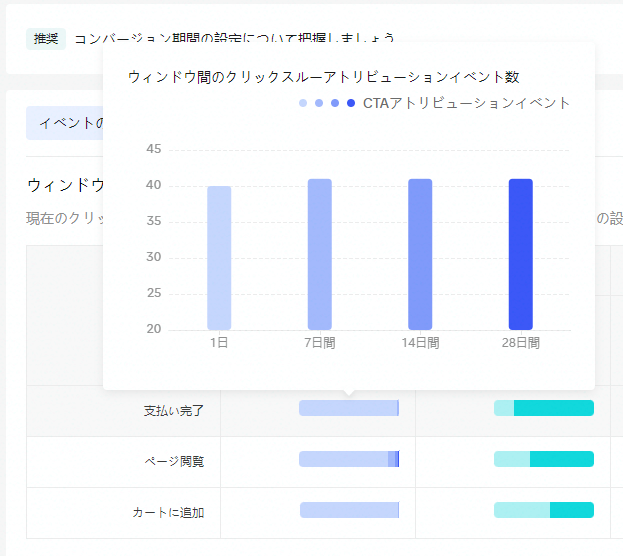Click teal bar in カートに追加 row
623x556 pixels.
point(544,510)
